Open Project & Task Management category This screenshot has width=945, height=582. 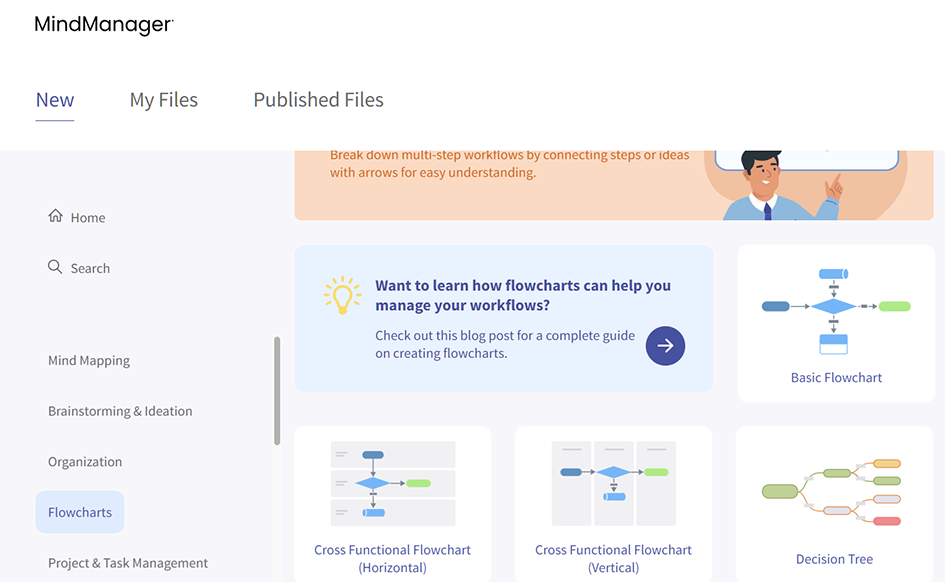tap(128, 563)
